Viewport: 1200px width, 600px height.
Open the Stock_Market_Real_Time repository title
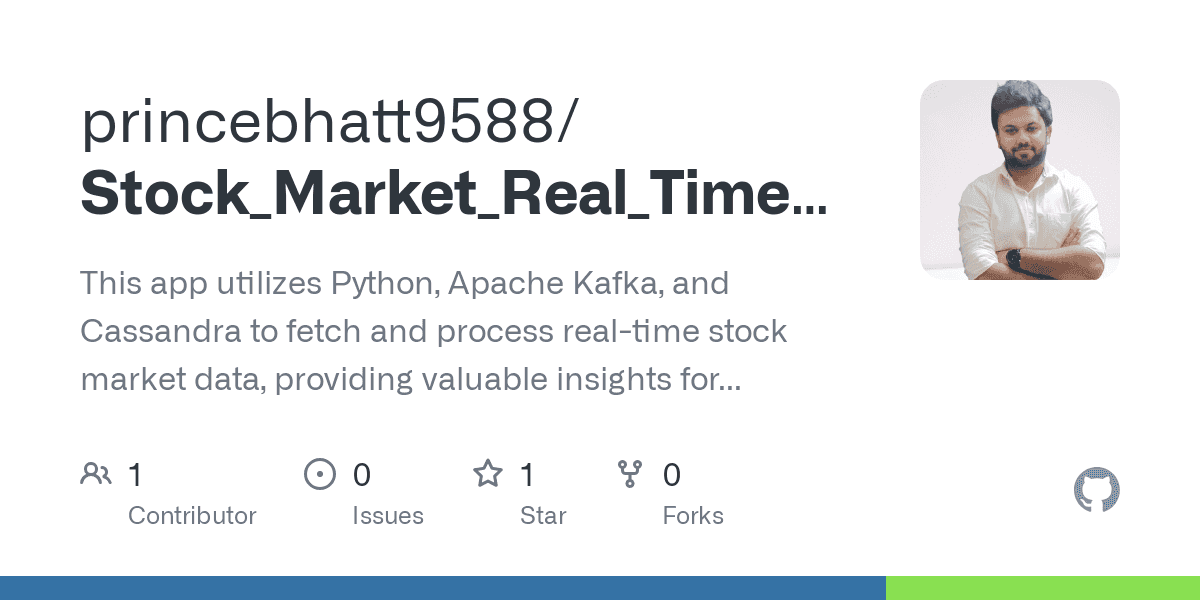pyautogui.click(x=454, y=194)
